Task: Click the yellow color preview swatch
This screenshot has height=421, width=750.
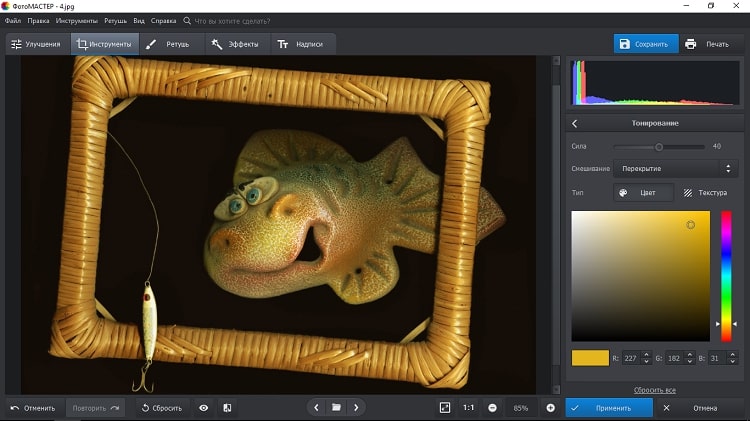Action: click(590, 357)
